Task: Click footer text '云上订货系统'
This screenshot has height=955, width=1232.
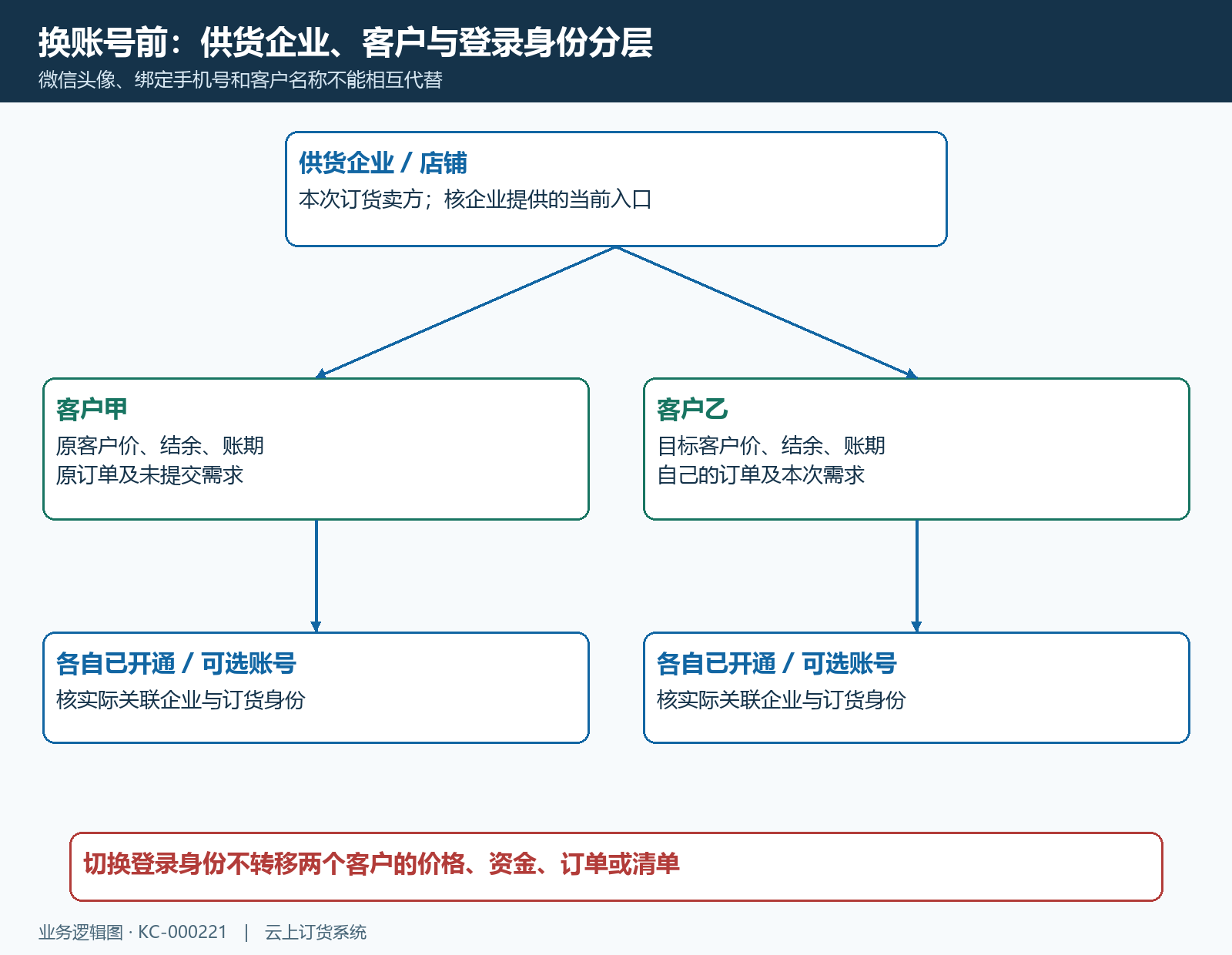Action: tap(316, 933)
